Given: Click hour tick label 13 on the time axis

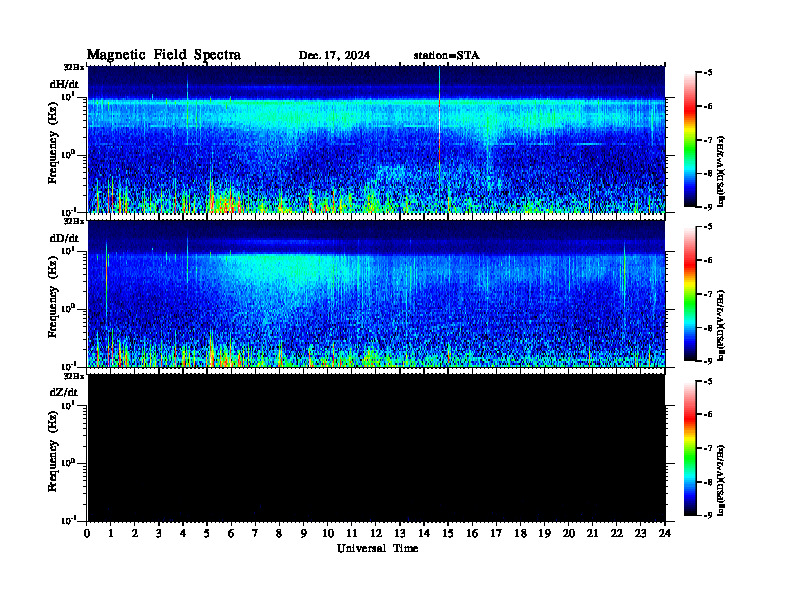Looking at the screenshot, I should (400, 534).
